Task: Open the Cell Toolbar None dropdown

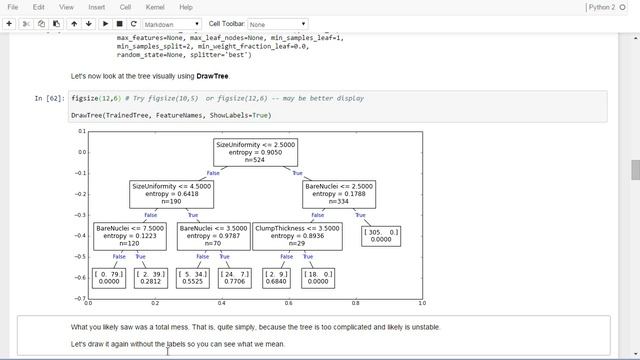Action: click(x=278, y=24)
